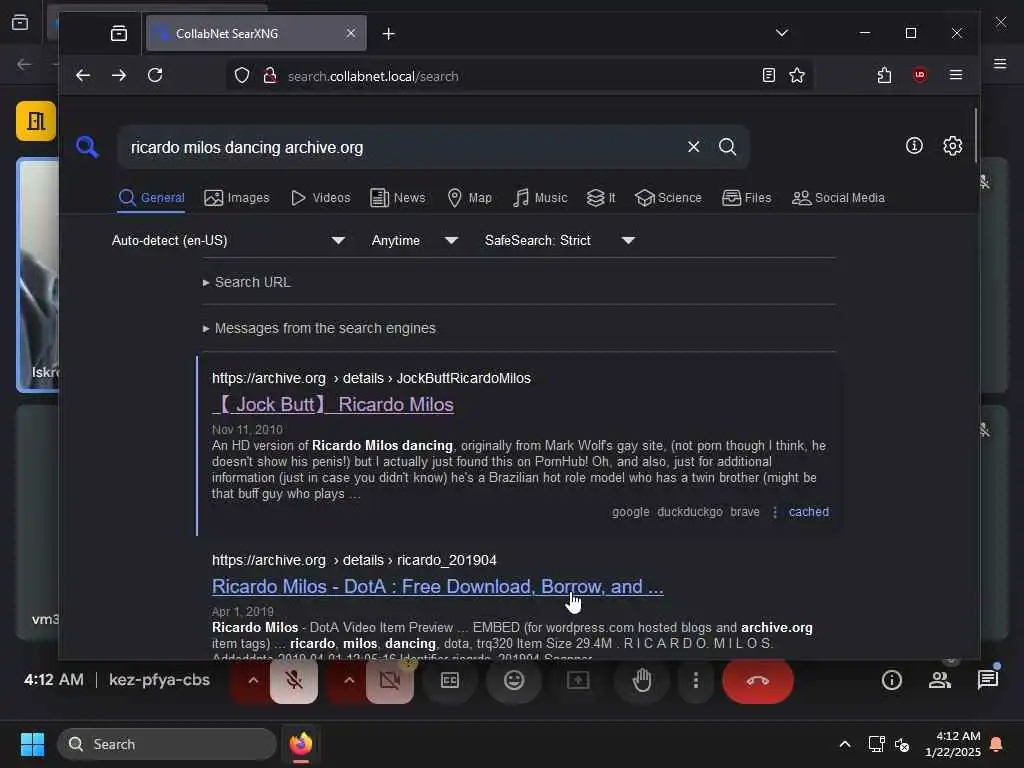1024x768 pixels.
Task: Open the Anytime time range dropdown
Action: click(415, 240)
